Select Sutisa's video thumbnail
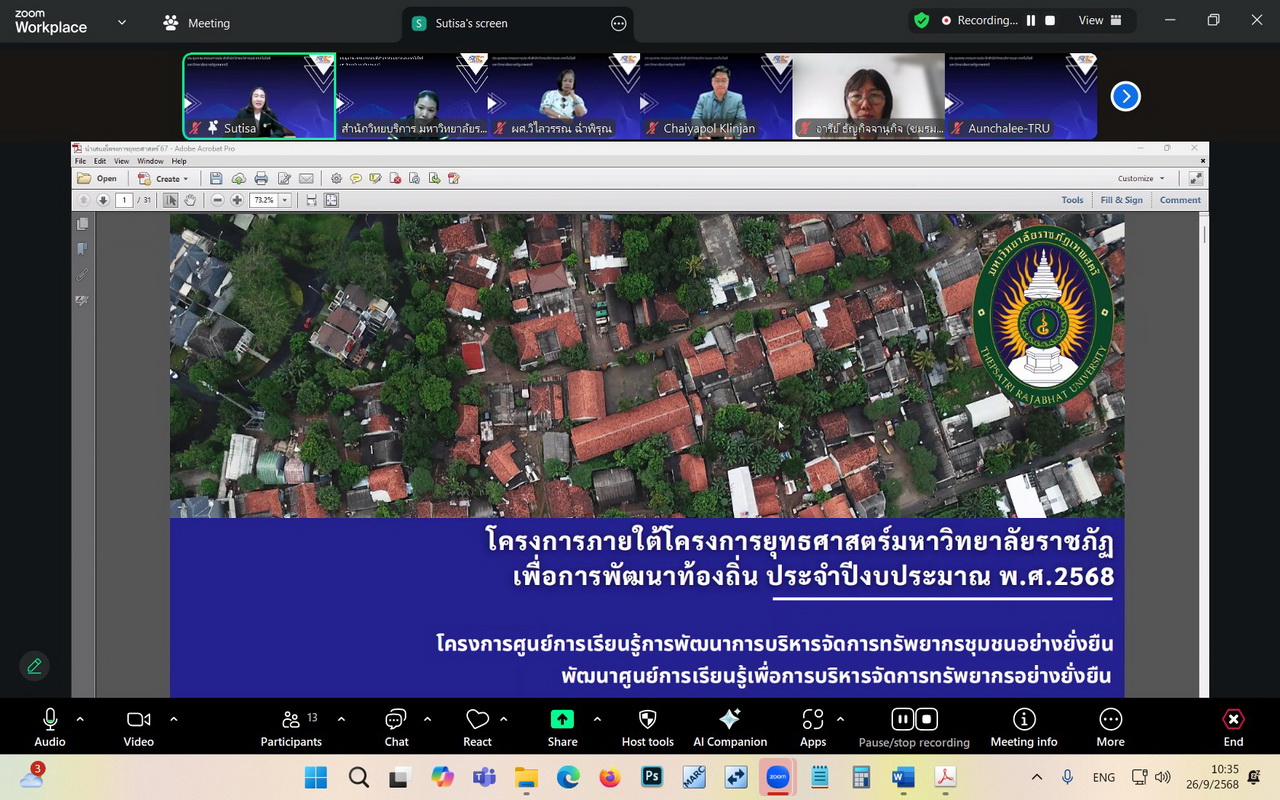Viewport: 1280px width, 800px height. (x=260, y=96)
